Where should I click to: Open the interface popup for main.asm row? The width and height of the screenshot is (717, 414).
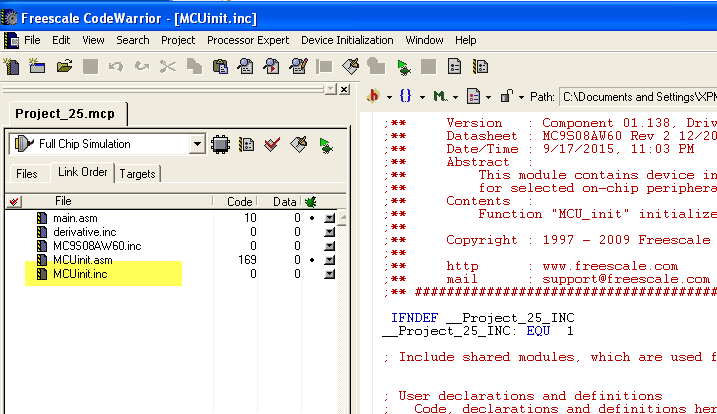click(x=329, y=218)
